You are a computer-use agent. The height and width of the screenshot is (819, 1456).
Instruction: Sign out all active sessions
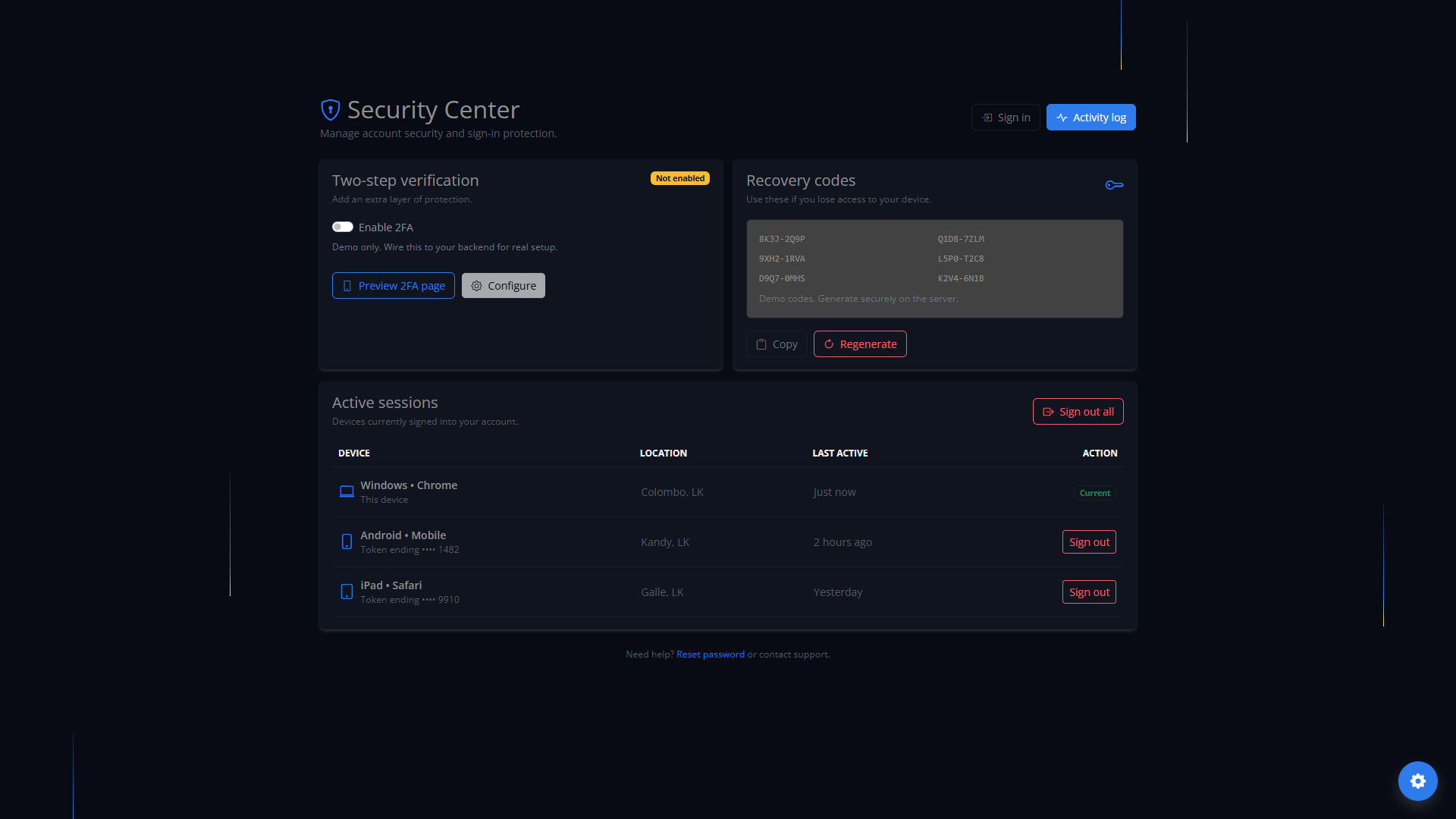[x=1078, y=412]
